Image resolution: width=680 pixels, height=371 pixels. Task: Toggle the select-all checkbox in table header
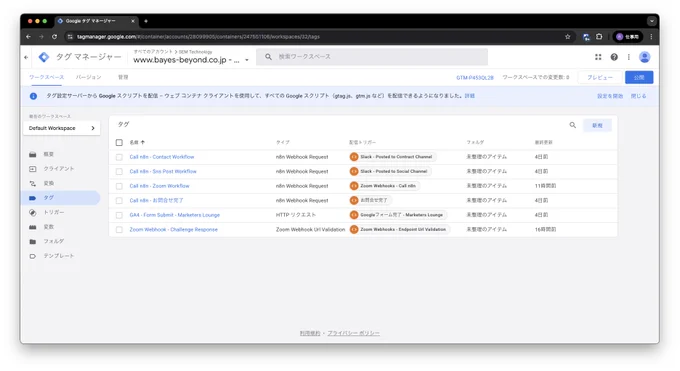pyautogui.click(x=119, y=142)
